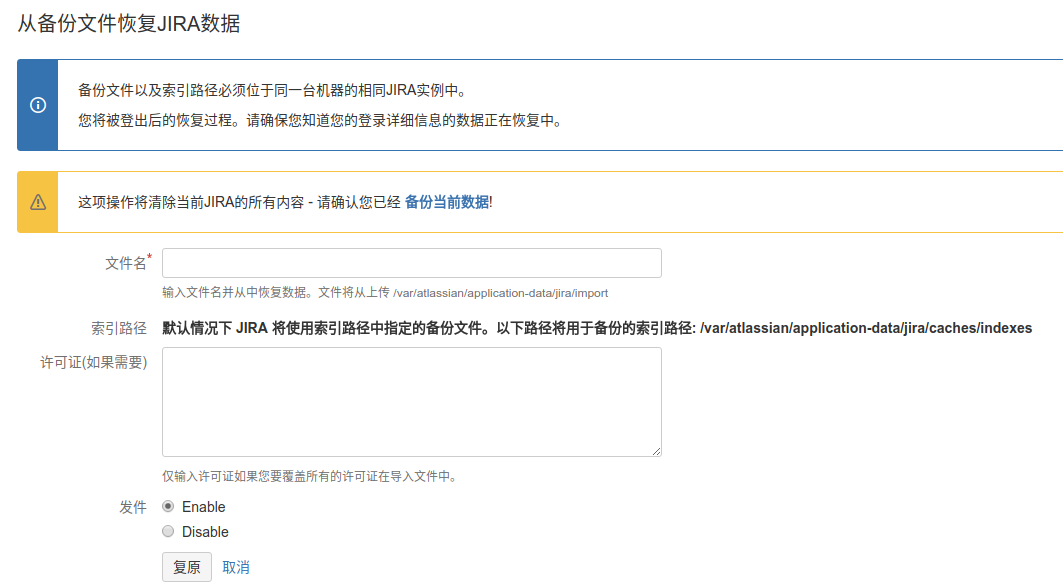
Task: Select the Disable radio button
Action: coord(168,532)
